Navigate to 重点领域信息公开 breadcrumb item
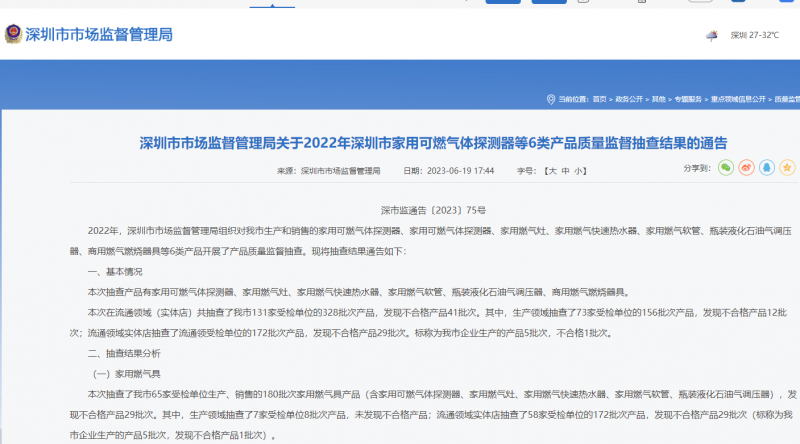 pyautogui.click(x=738, y=100)
